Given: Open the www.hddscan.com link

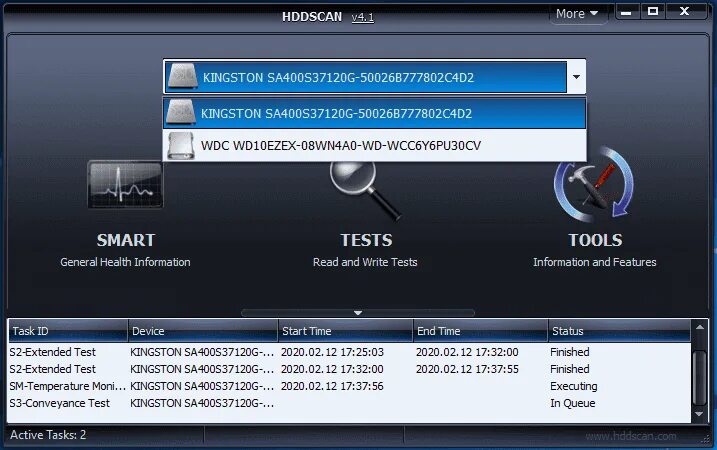Looking at the screenshot, I should [x=631, y=436].
